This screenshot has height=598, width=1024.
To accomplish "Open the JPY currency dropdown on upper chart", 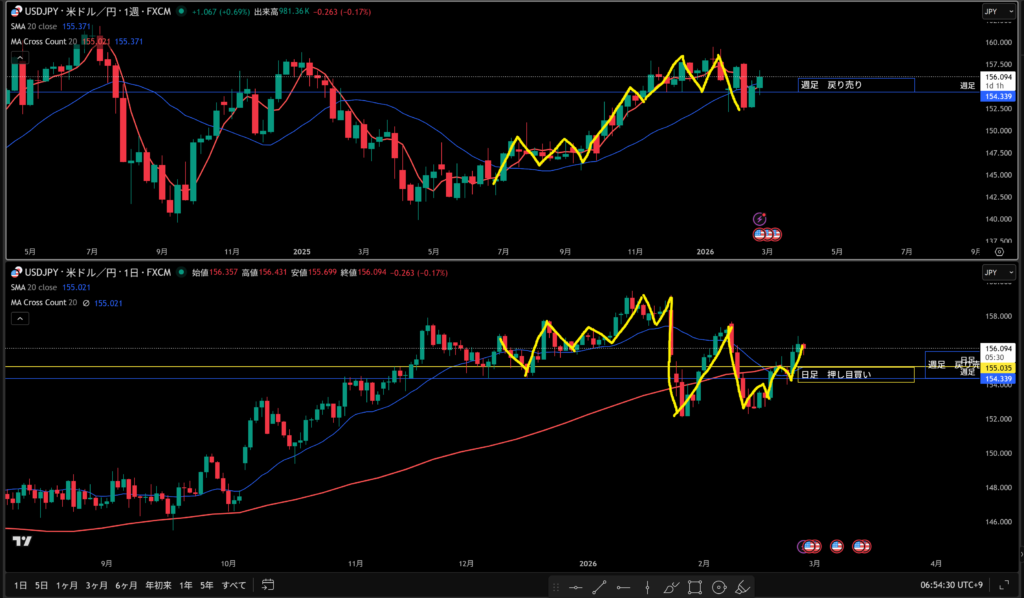I will 991,13.
